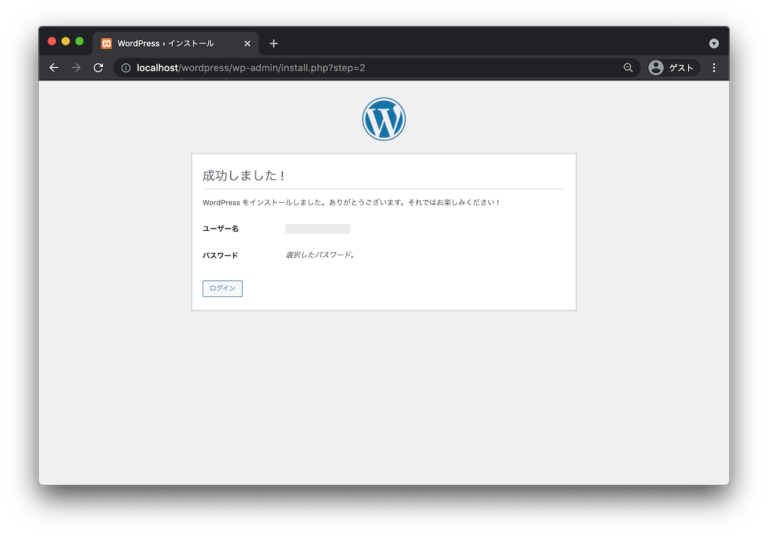Click the WordPress install thank-you message
The image size is (768, 536).
click(x=351, y=202)
